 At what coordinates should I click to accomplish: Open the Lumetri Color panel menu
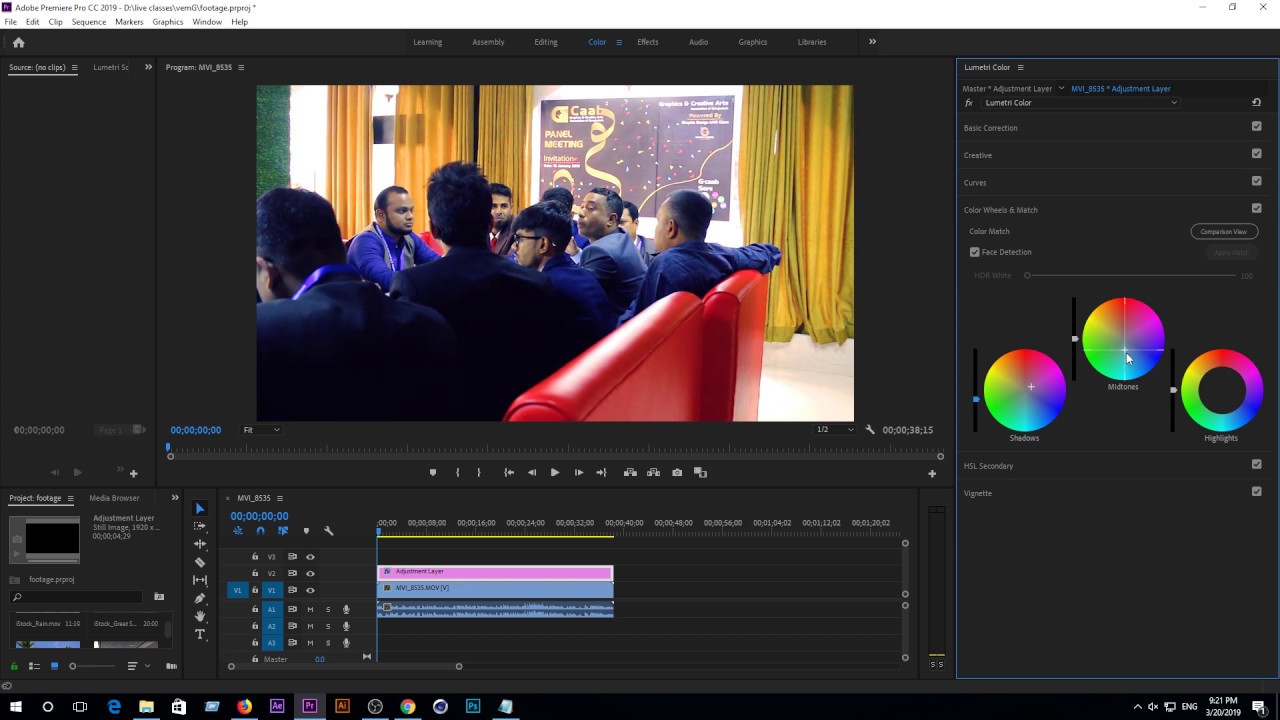pyautogui.click(x=1020, y=67)
